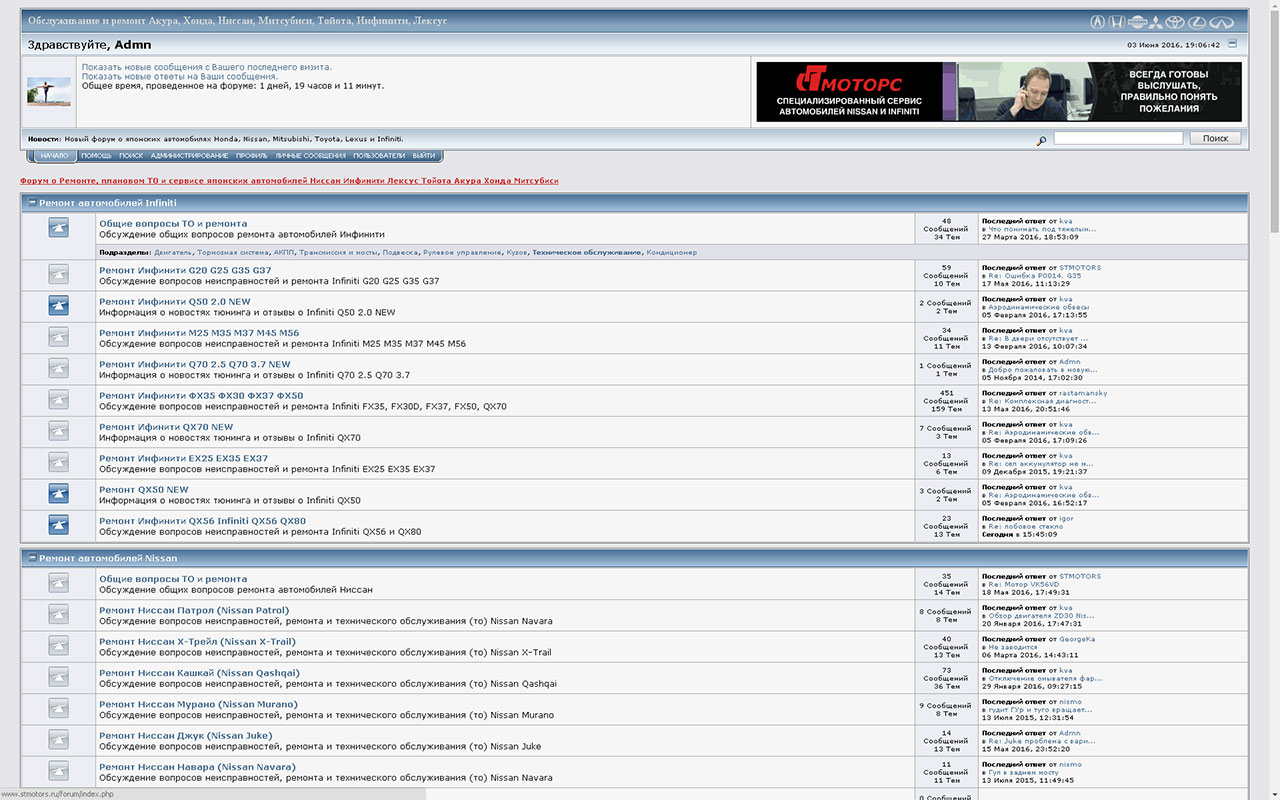Click the Моторс Nissan Infiniti service banner
This screenshot has height=800, width=1280.
(999, 92)
